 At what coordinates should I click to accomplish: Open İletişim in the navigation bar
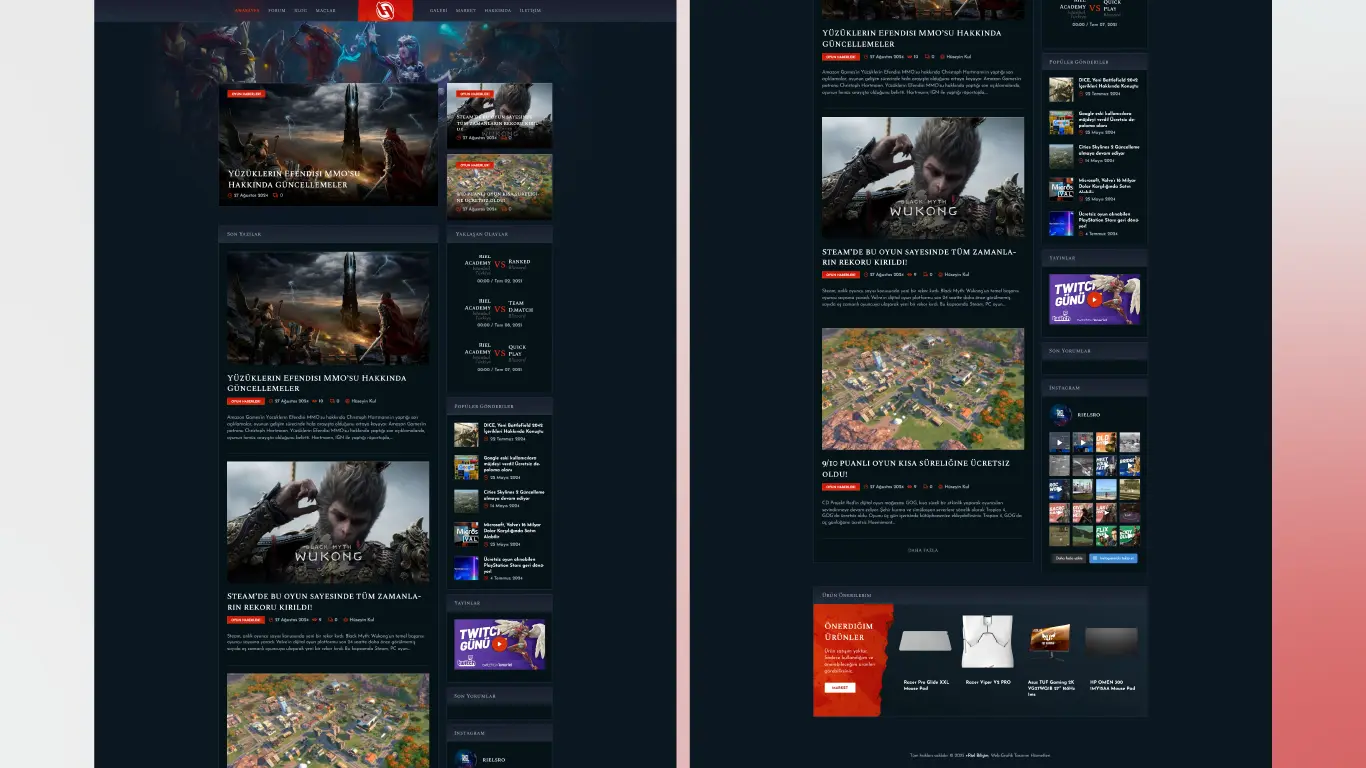(x=530, y=10)
